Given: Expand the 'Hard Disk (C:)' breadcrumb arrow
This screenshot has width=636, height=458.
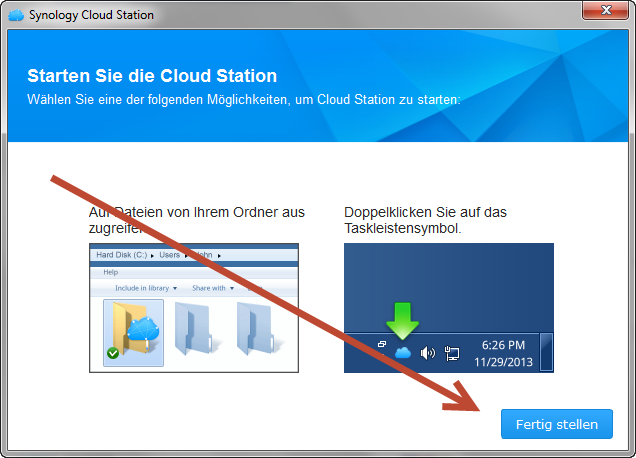Looking at the screenshot, I should (x=151, y=256).
